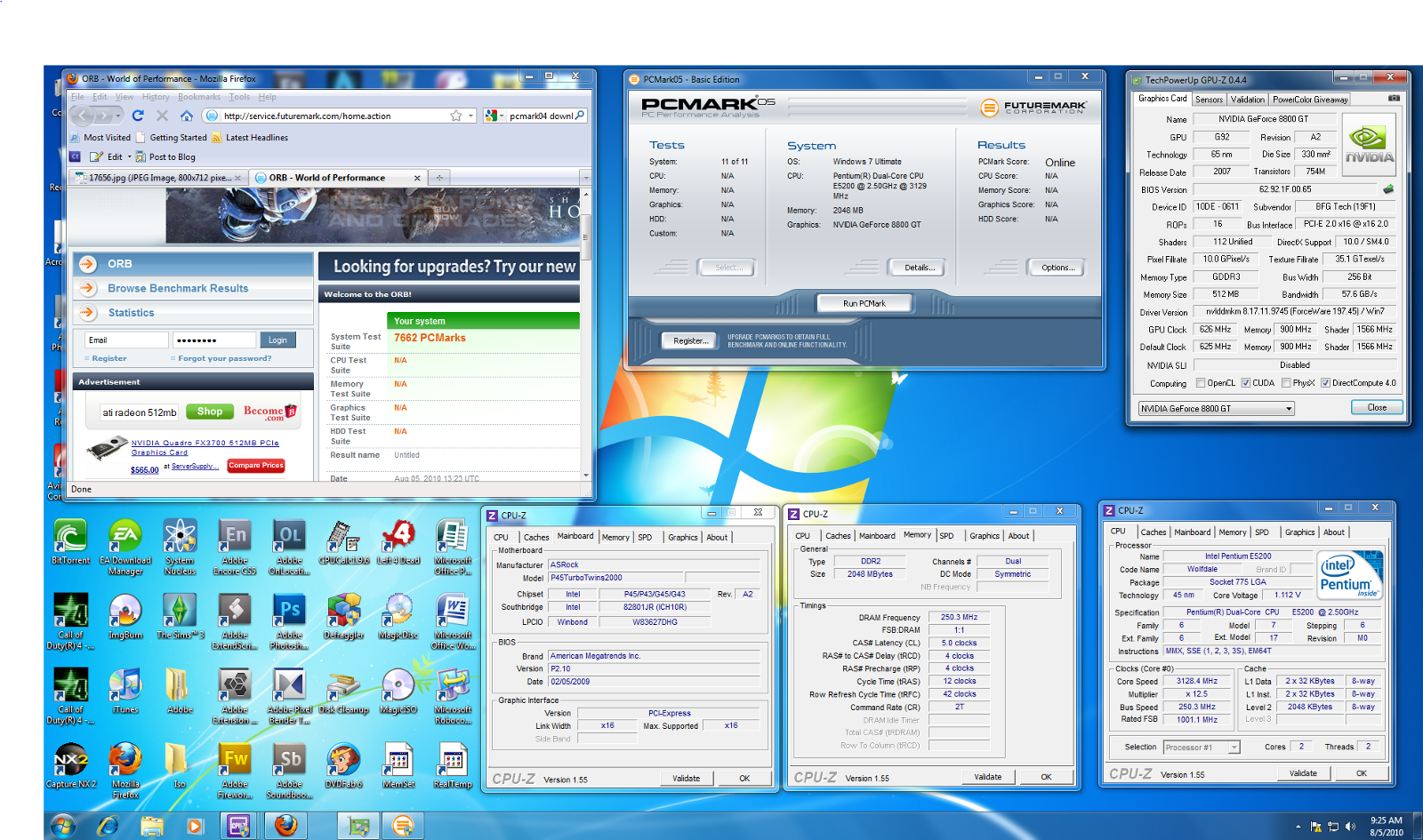The height and width of the screenshot is (840, 1423).
Task: Click bookmark star in Firefox address bar
Action: click(456, 116)
